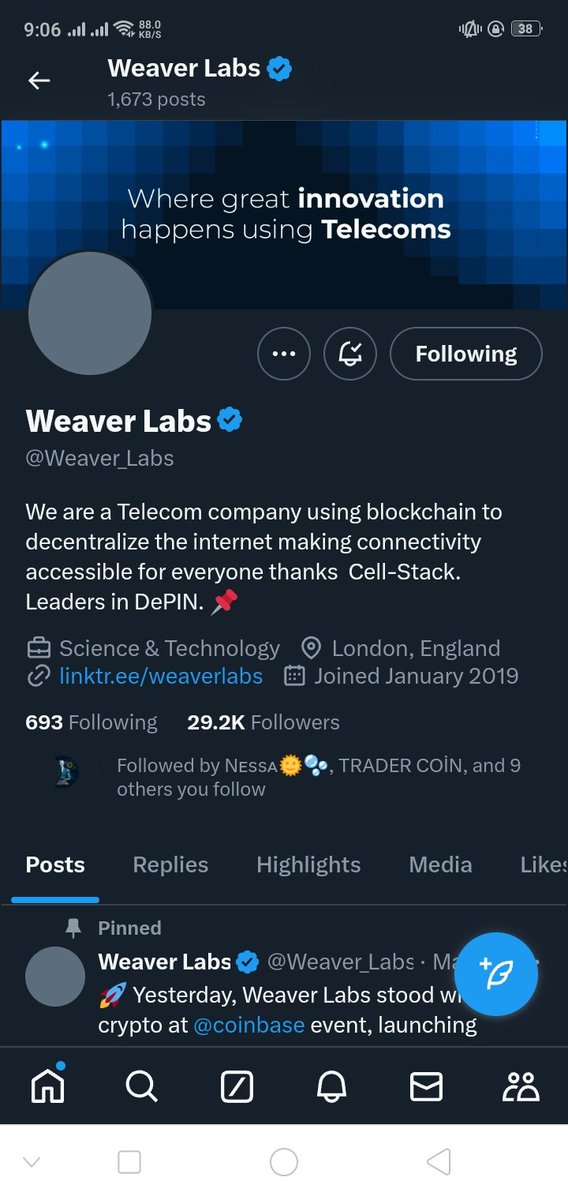Tap the back arrow at top
The image size is (568, 1200).
tap(39, 81)
